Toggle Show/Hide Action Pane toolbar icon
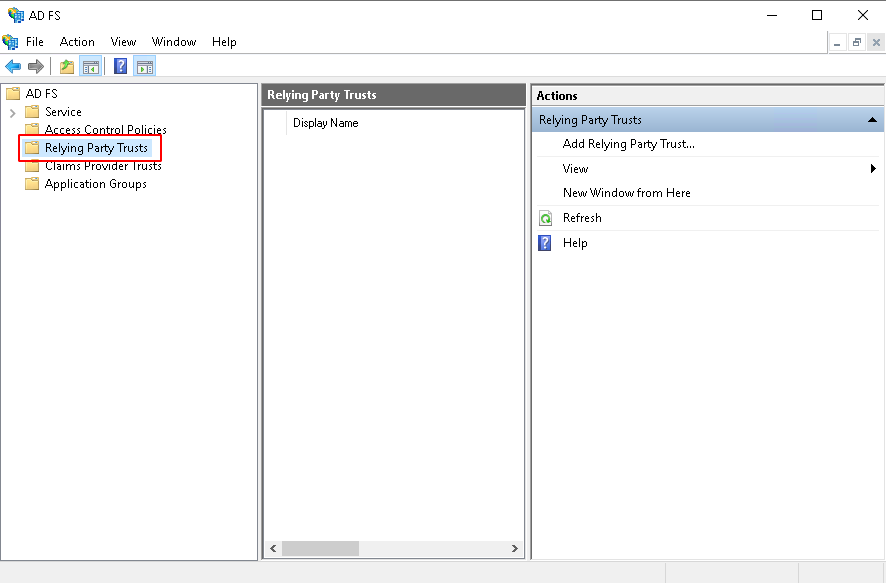 click(x=145, y=67)
